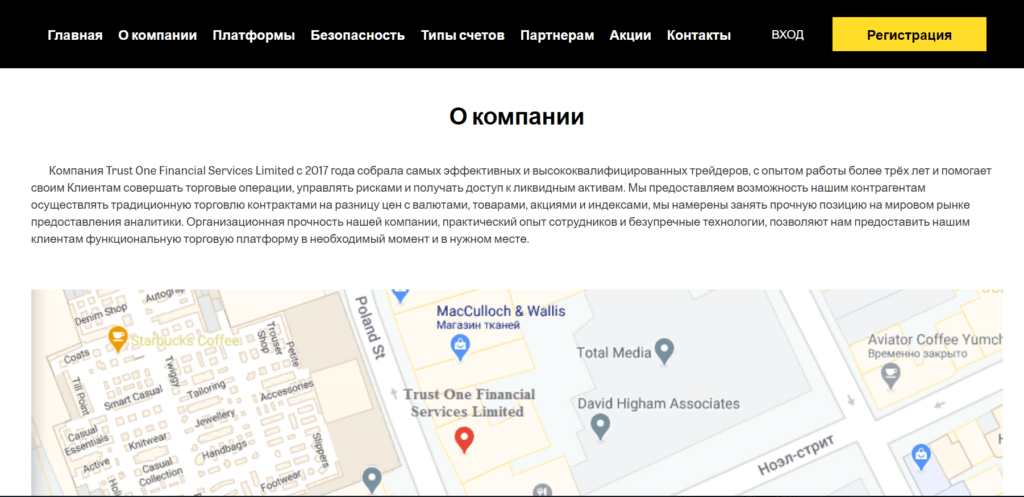Click the Handbags label on map
Viewport: 1024px width, 497px height.
(223, 451)
